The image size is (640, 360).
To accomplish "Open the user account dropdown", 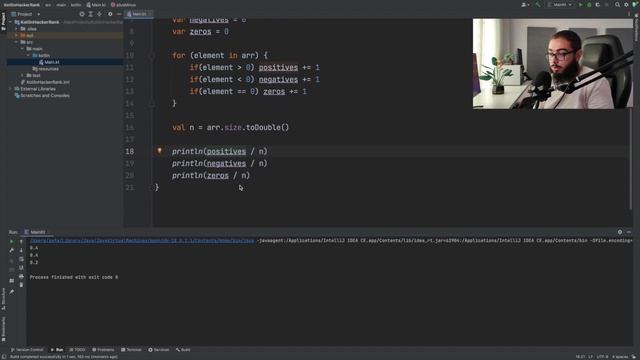I will 525,5.
